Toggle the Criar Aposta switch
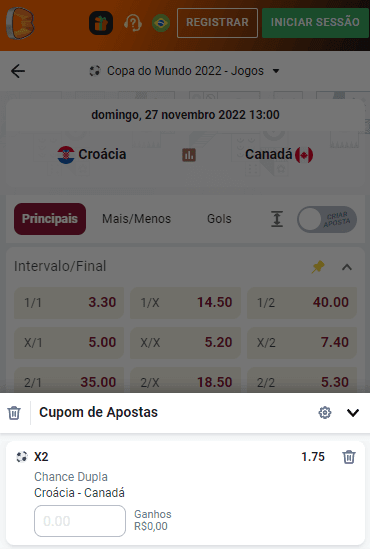The width and height of the screenshot is (370, 549). 327,219
